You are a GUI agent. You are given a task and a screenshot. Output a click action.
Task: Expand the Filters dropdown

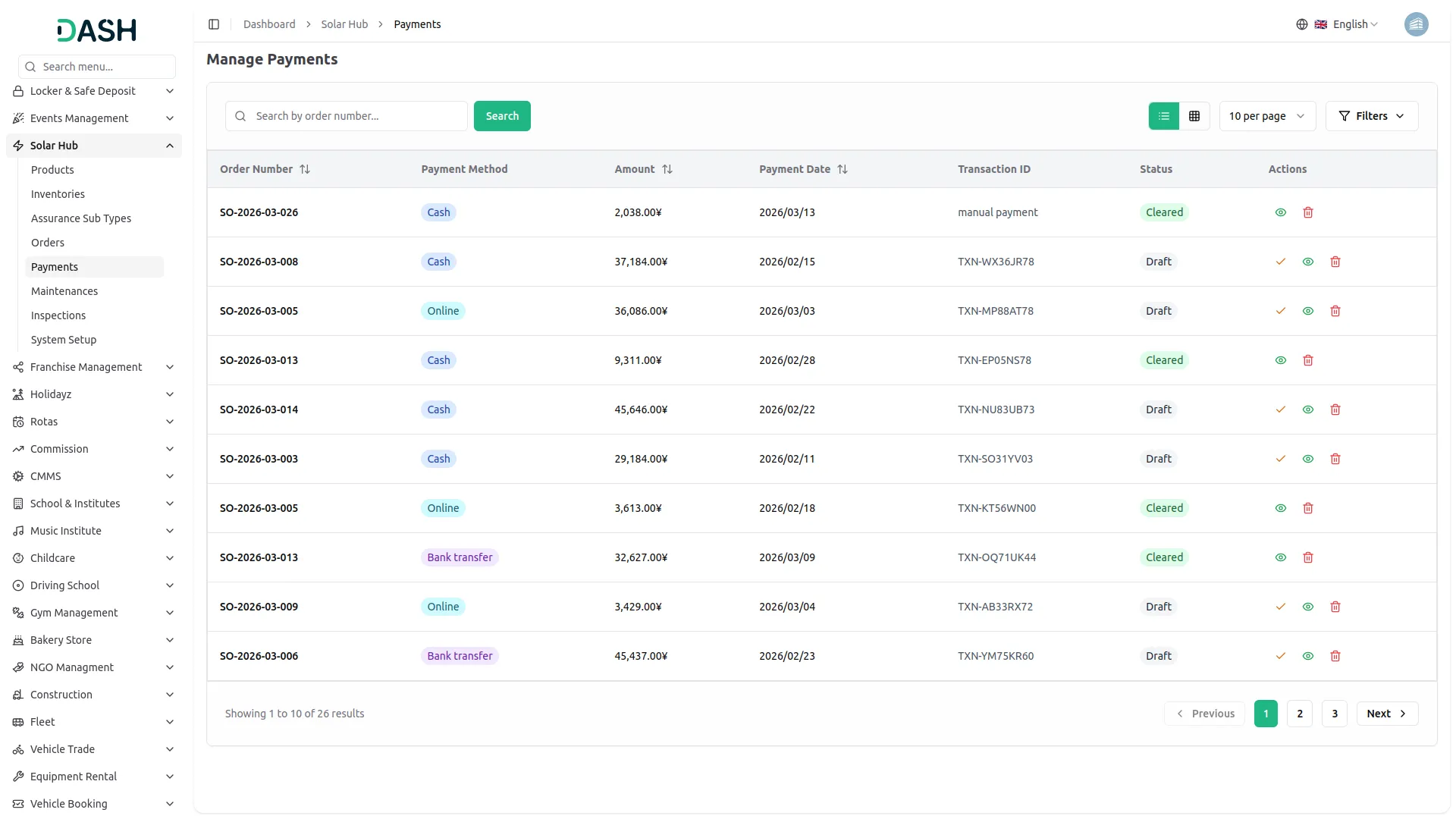[x=1371, y=116]
